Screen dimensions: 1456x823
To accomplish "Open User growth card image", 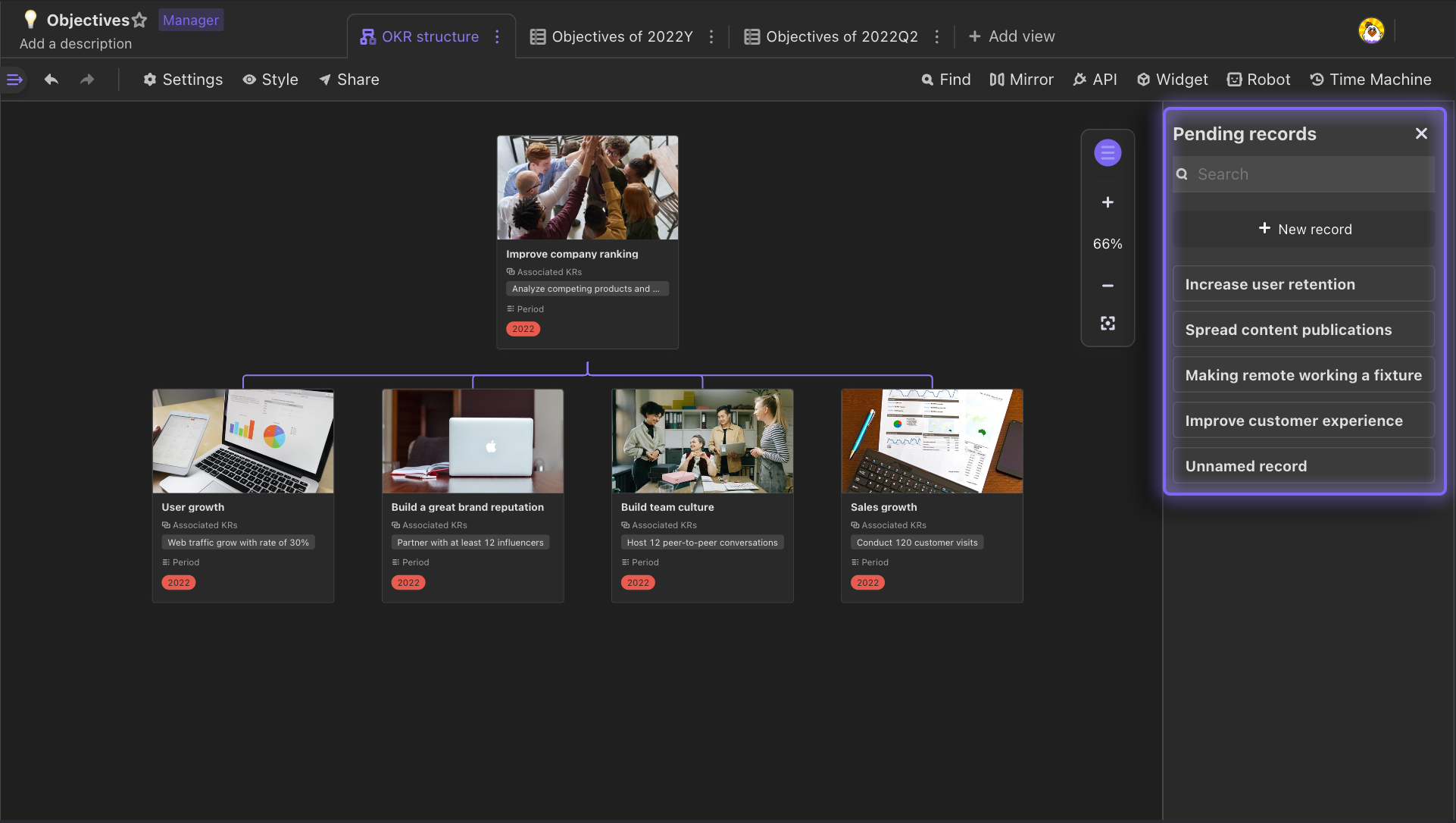I will (x=243, y=441).
